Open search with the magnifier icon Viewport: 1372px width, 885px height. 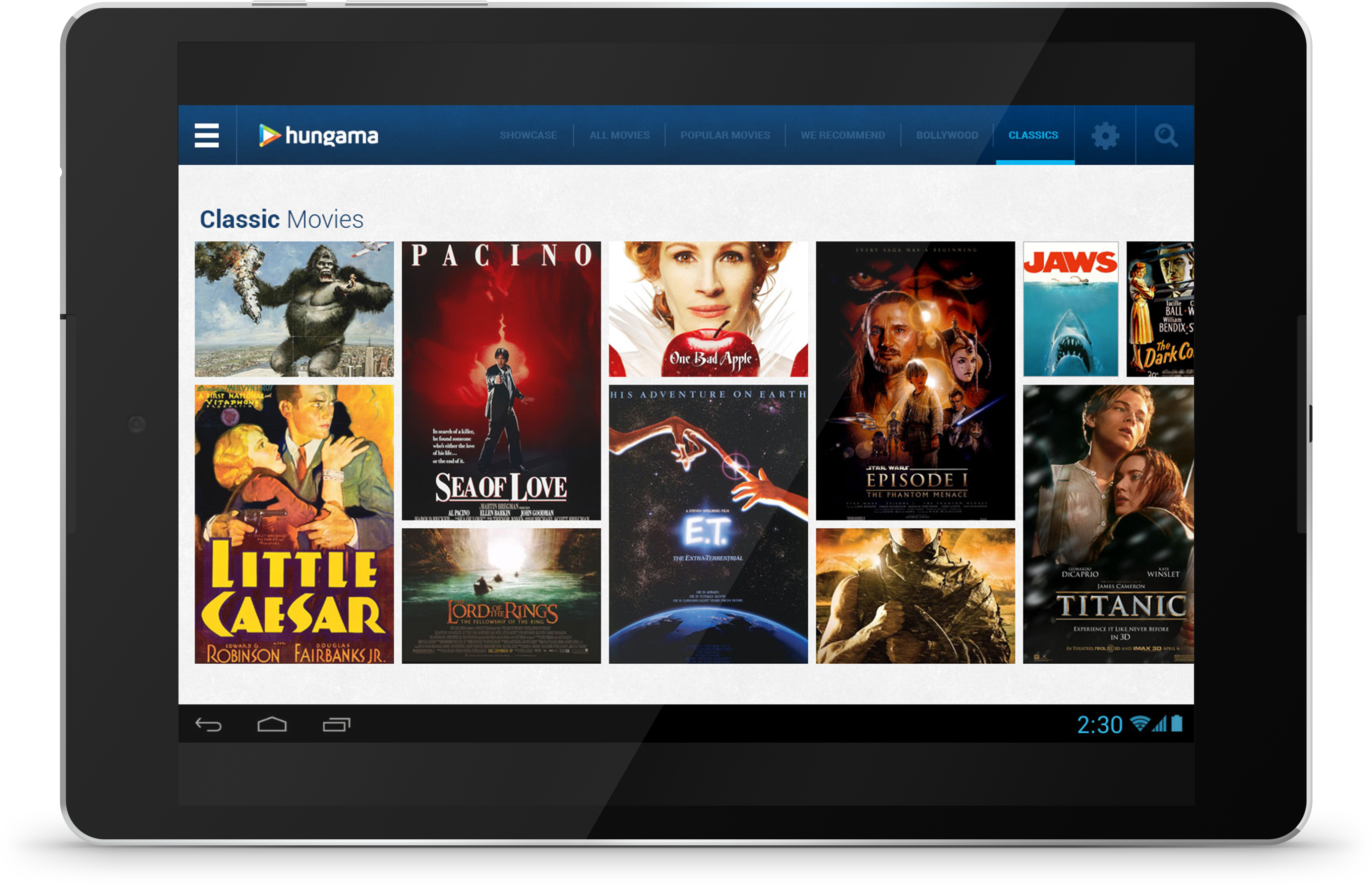click(1166, 135)
